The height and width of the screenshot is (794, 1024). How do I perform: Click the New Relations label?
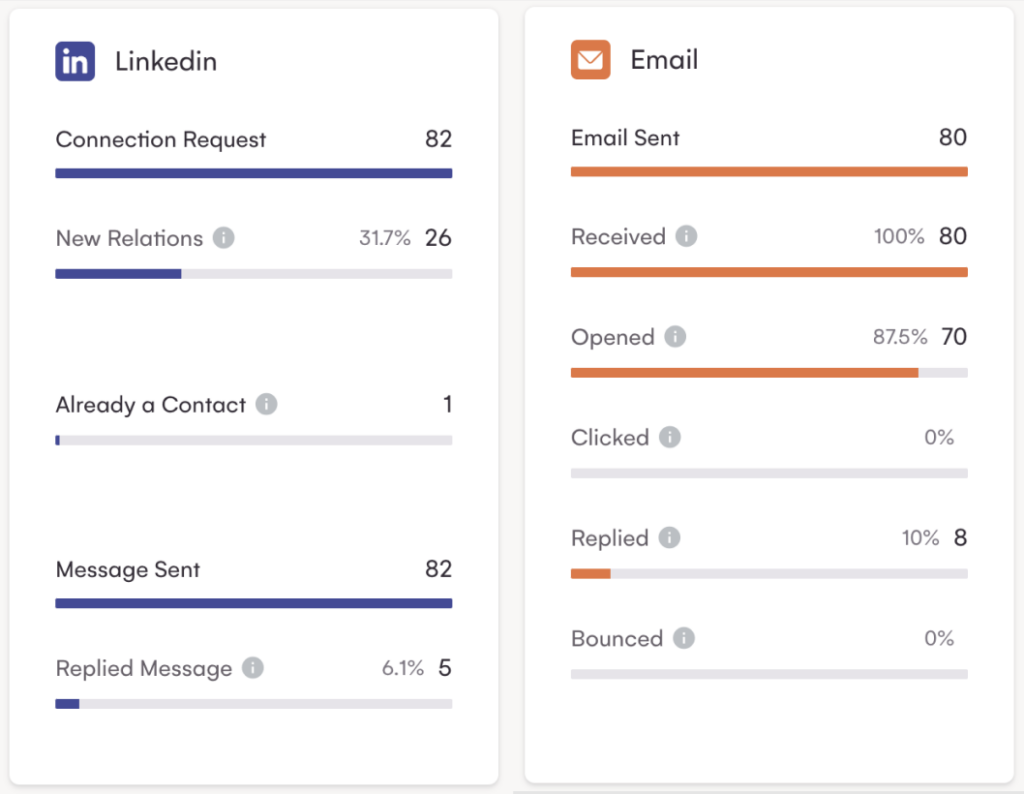pyautogui.click(x=132, y=239)
